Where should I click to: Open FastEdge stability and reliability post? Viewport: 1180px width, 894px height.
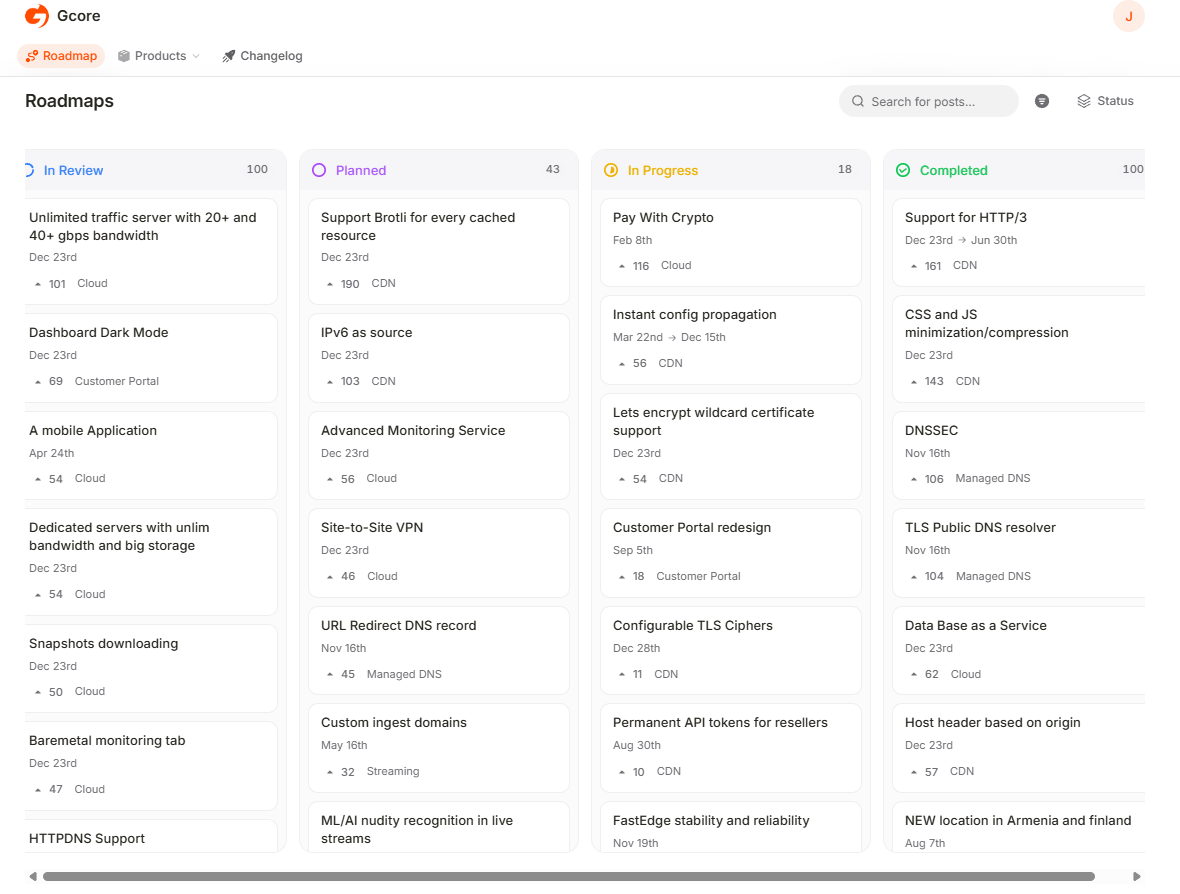[710, 820]
